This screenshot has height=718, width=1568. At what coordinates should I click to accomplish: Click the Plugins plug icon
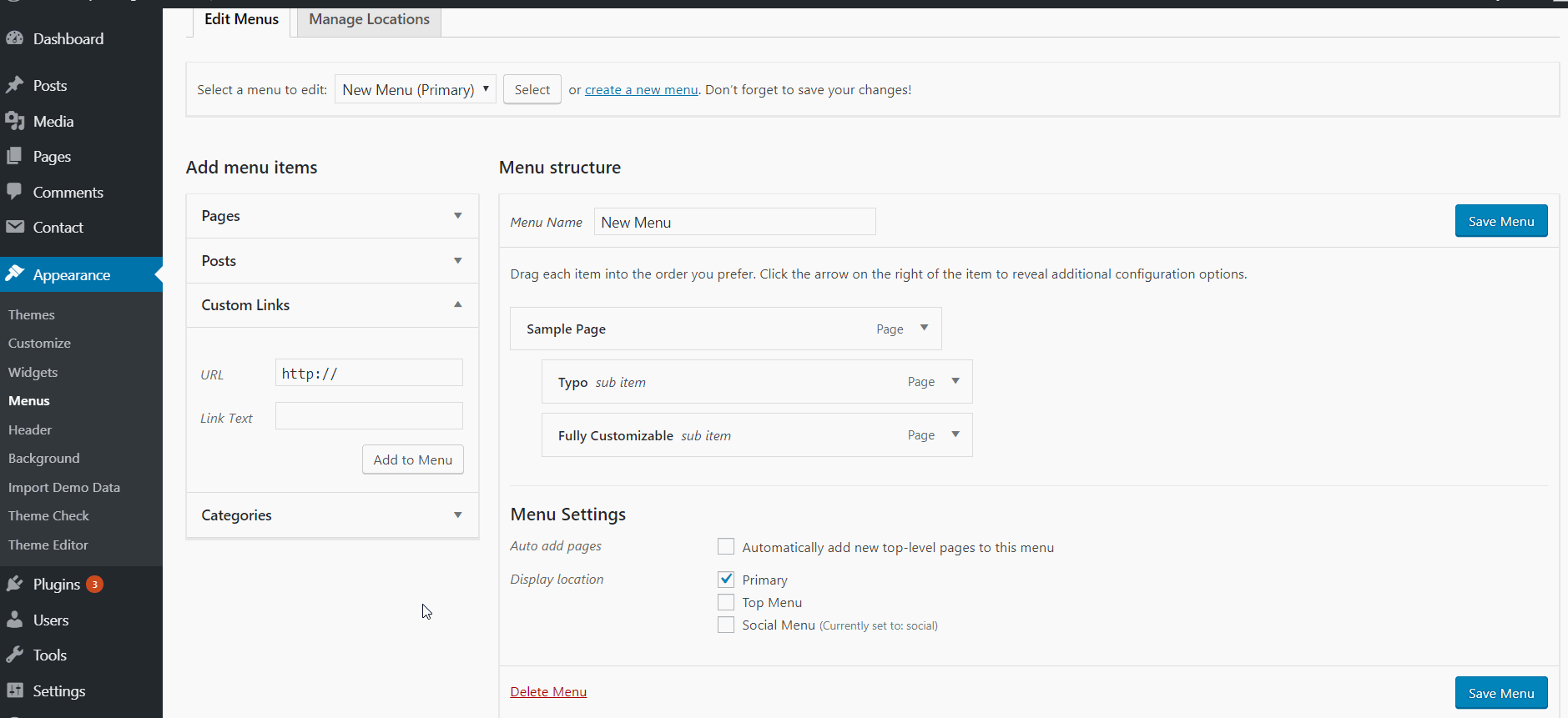[15, 584]
